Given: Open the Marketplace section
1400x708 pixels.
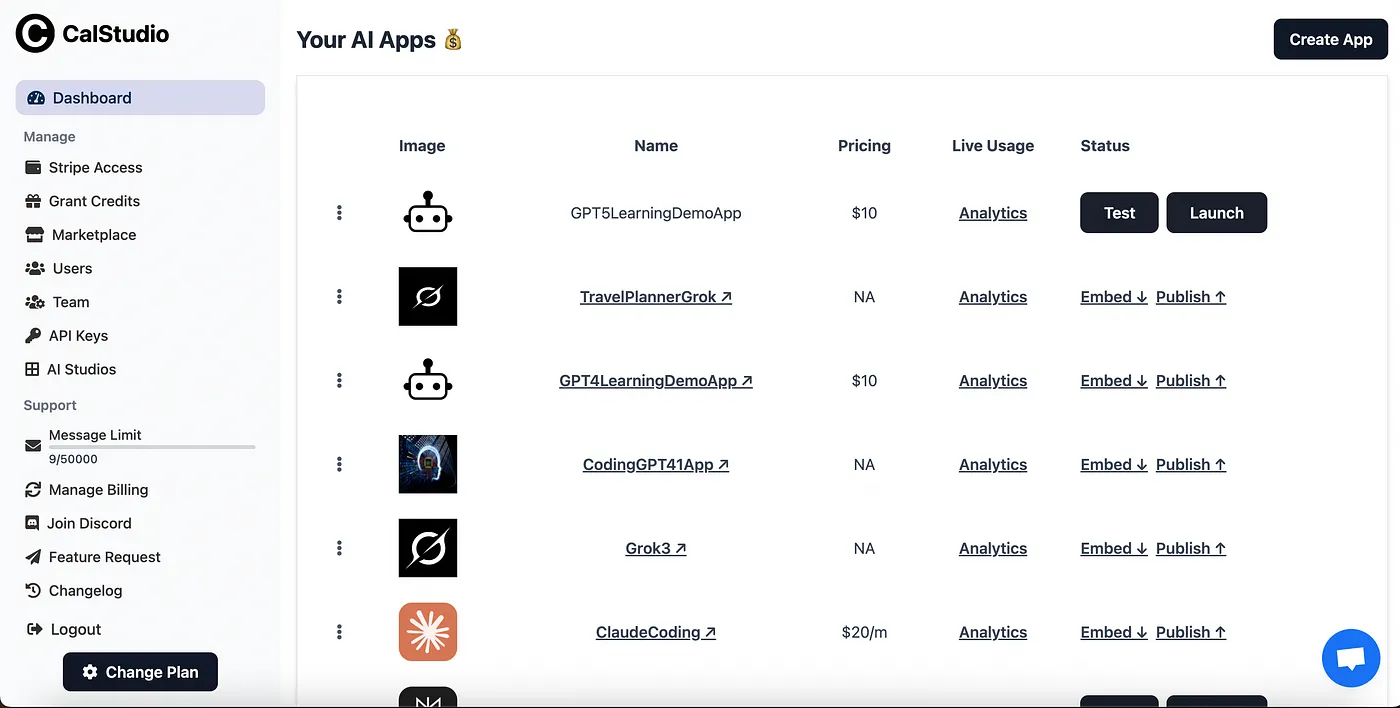Looking at the screenshot, I should point(93,234).
